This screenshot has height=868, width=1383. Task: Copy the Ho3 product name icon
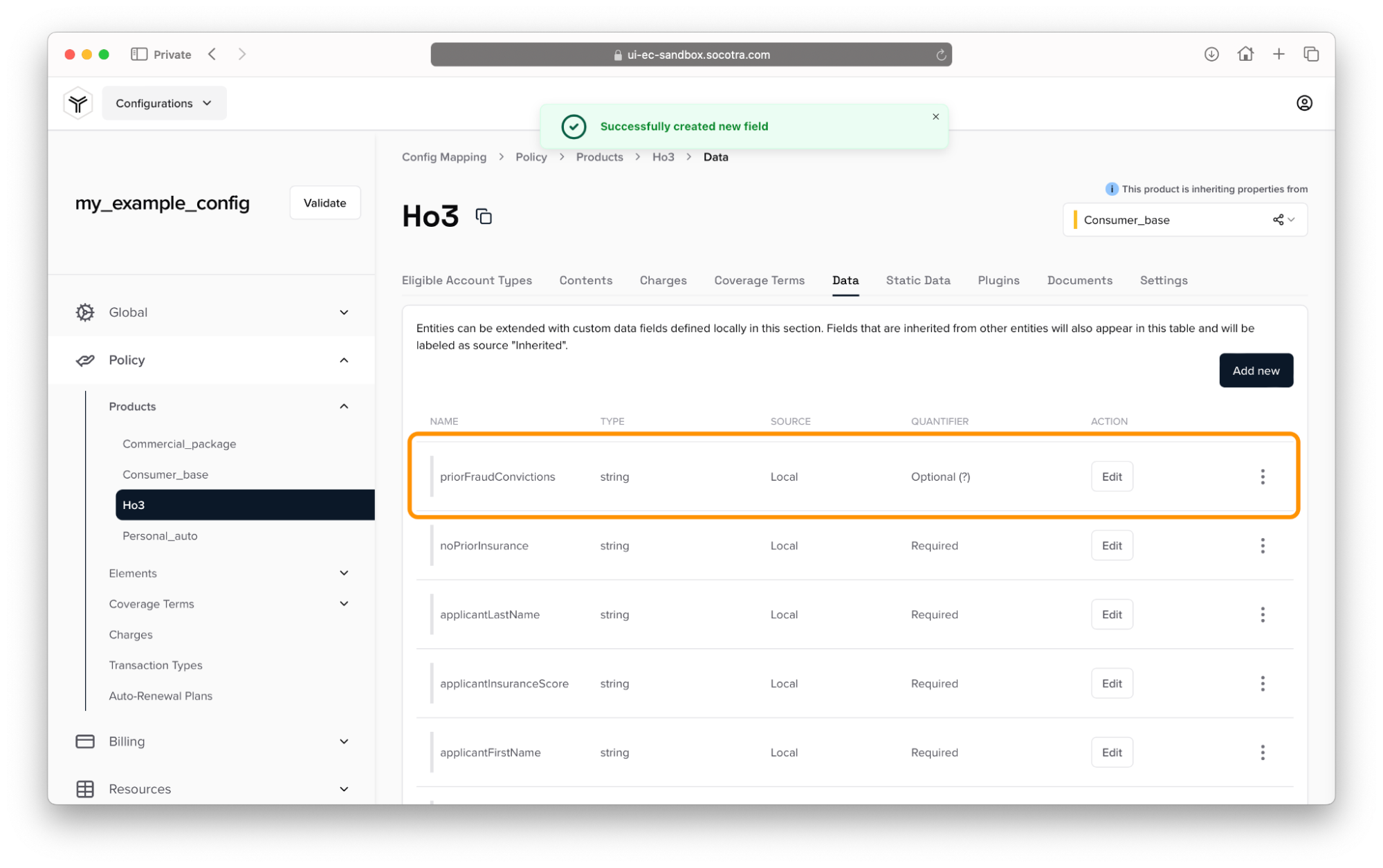pyautogui.click(x=484, y=216)
